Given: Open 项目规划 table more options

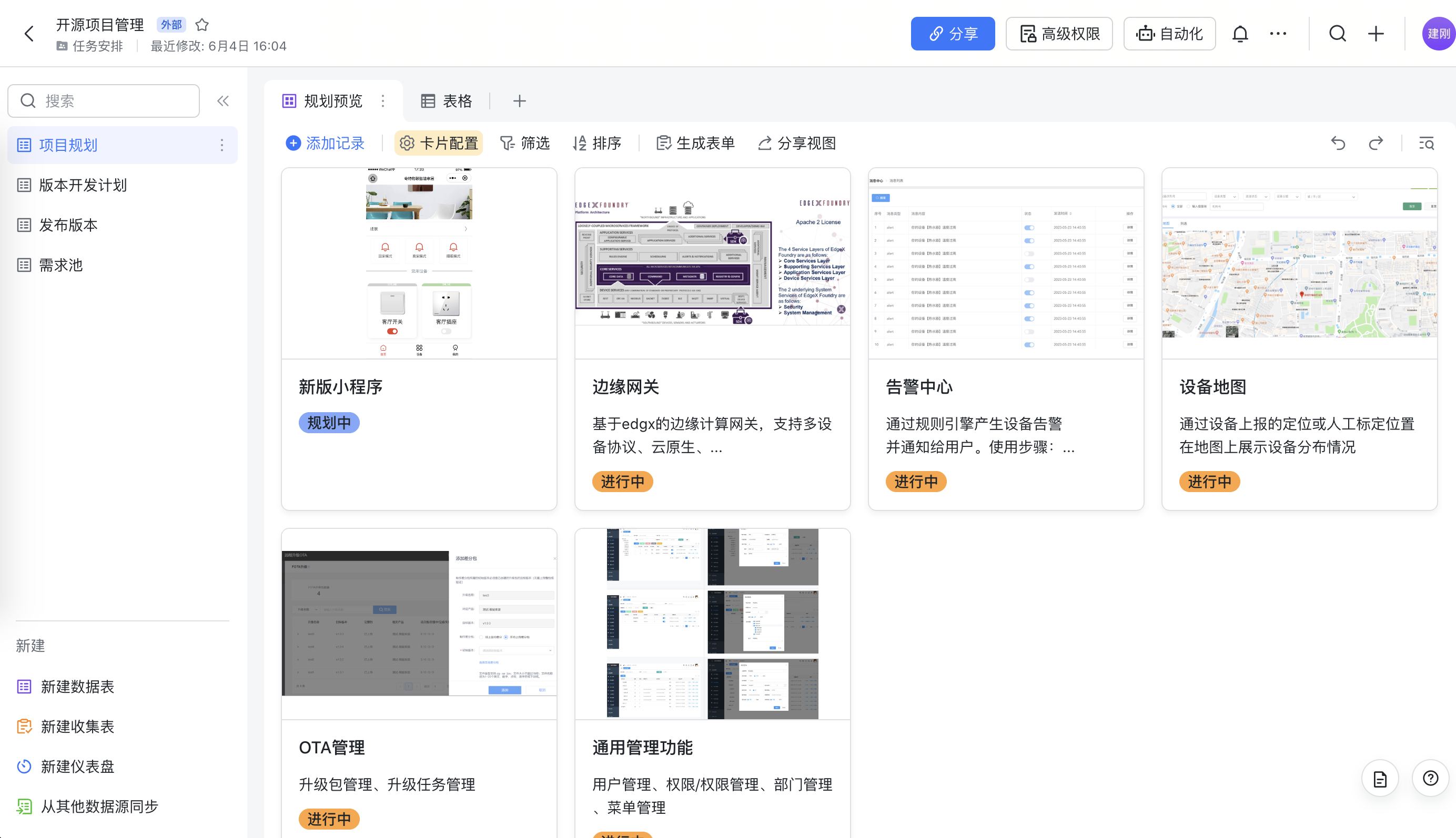Looking at the screenshot, I should point(221,145).
